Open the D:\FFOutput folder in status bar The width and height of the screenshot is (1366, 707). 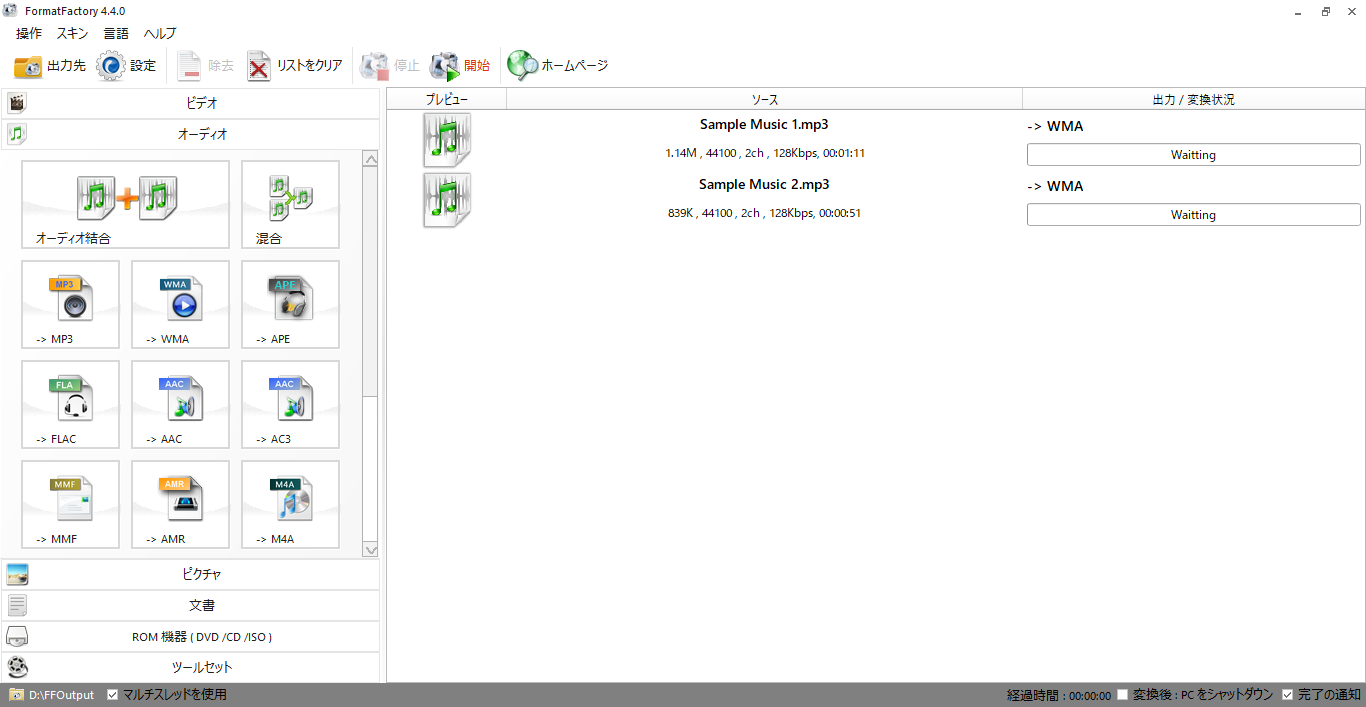point(52,695)
